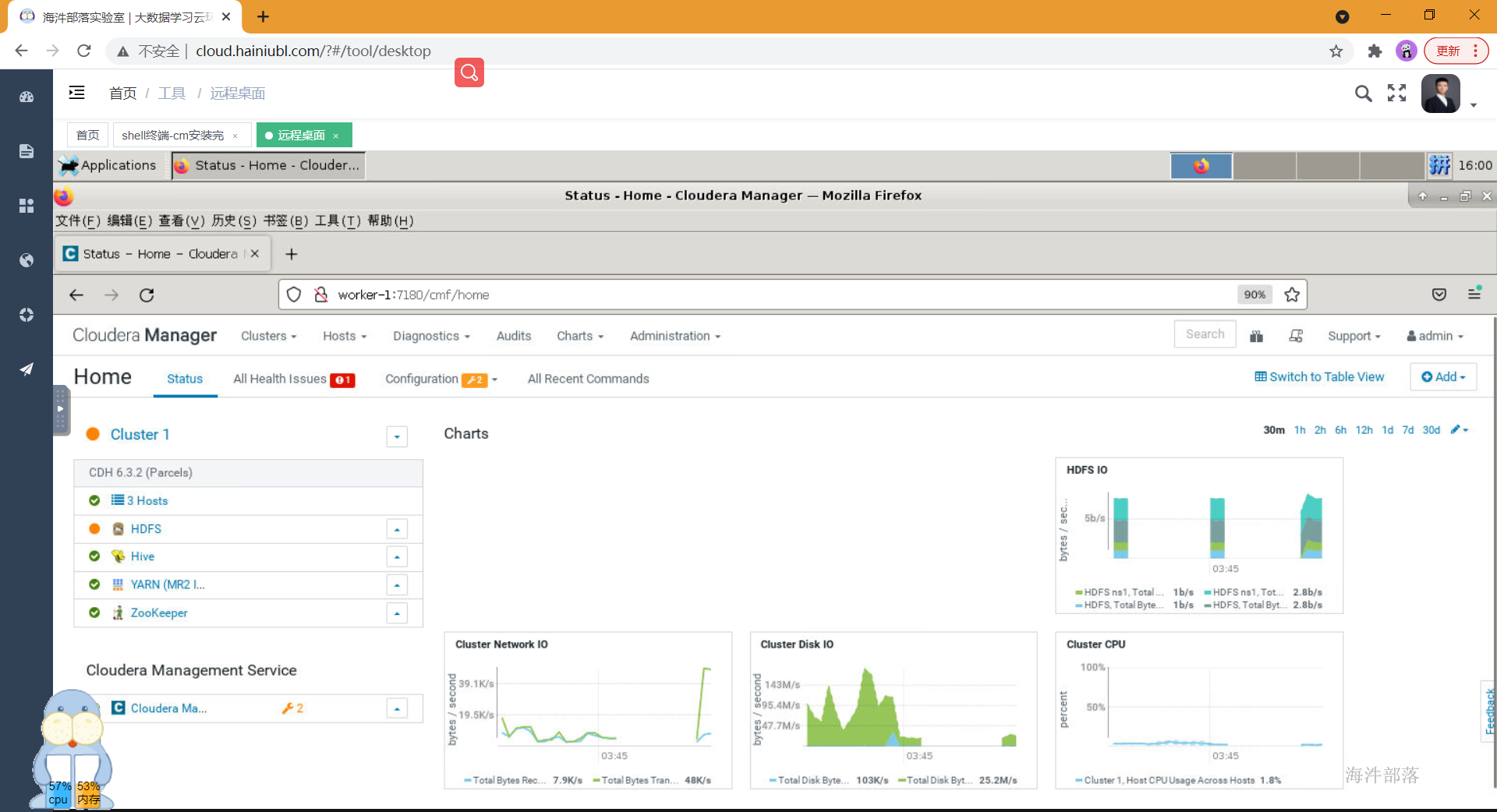
Task: Open the grid modules icon in left sidebar
Action: pos(27,206)
